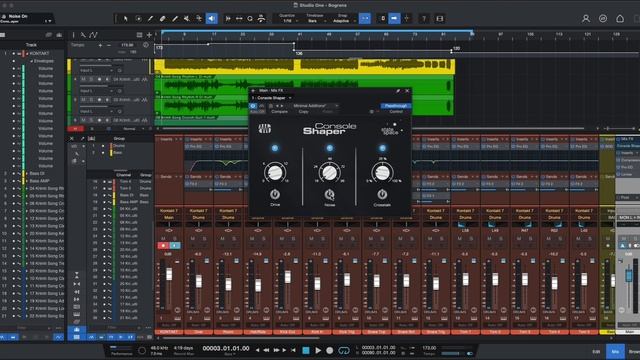Toggle Console Shaper plugin power button
Viewport: 640px width, 360px height.
click(253, 106)
